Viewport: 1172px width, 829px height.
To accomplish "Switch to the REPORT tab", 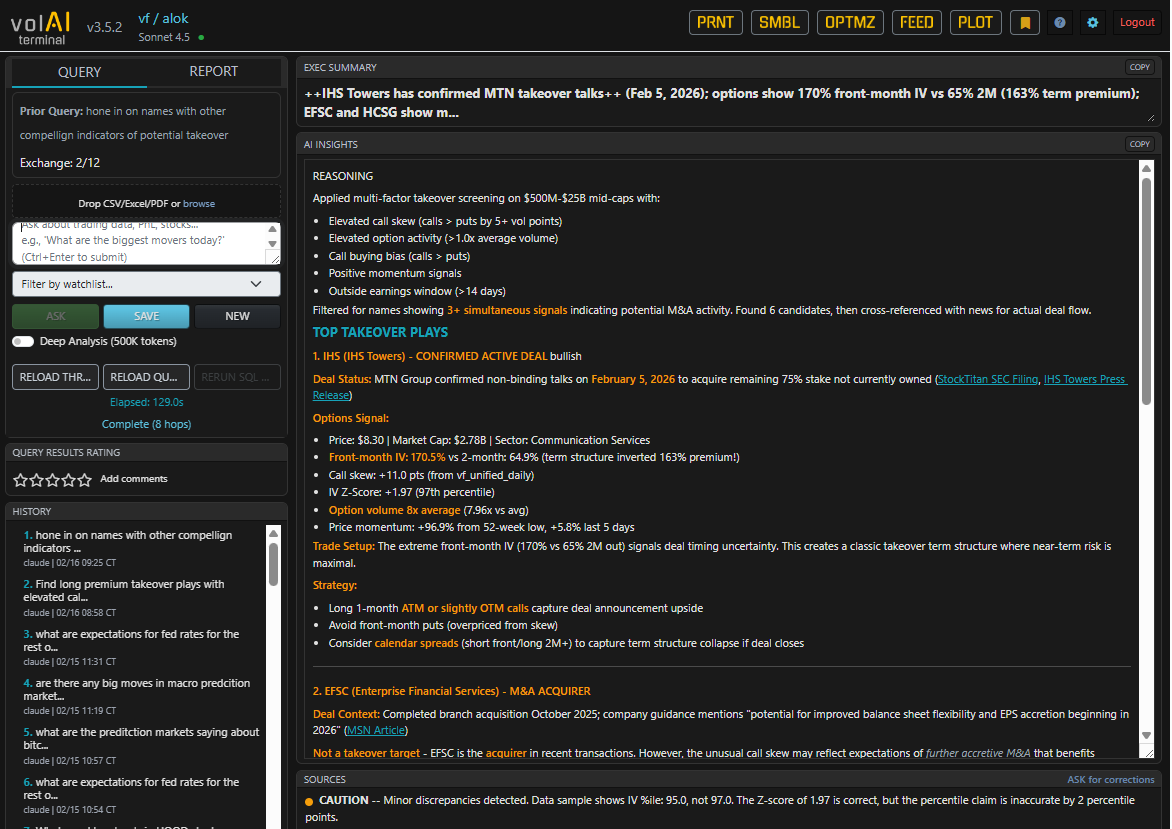I will tap(214, 72).
